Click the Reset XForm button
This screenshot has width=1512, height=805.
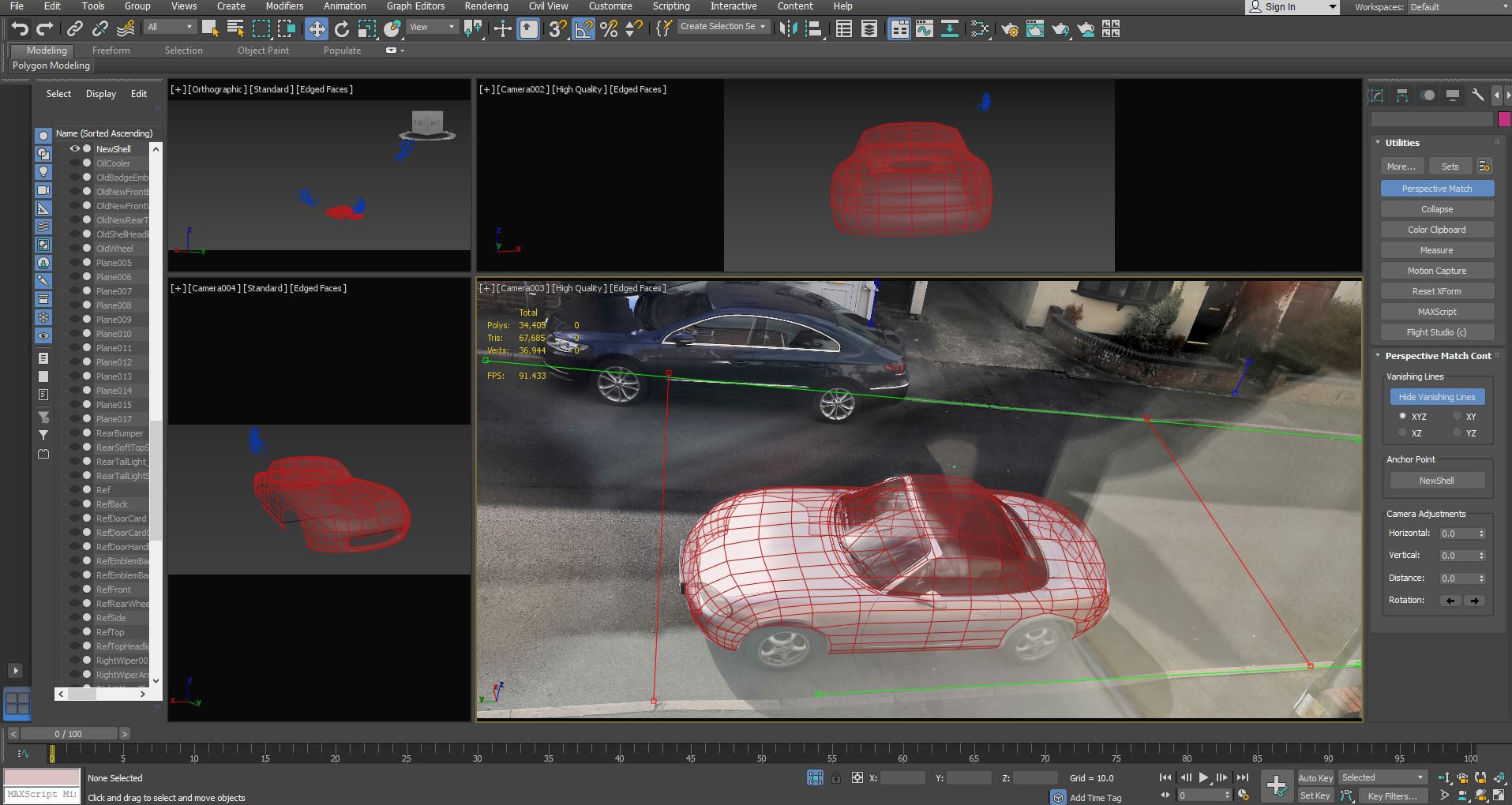(1437, 291)
